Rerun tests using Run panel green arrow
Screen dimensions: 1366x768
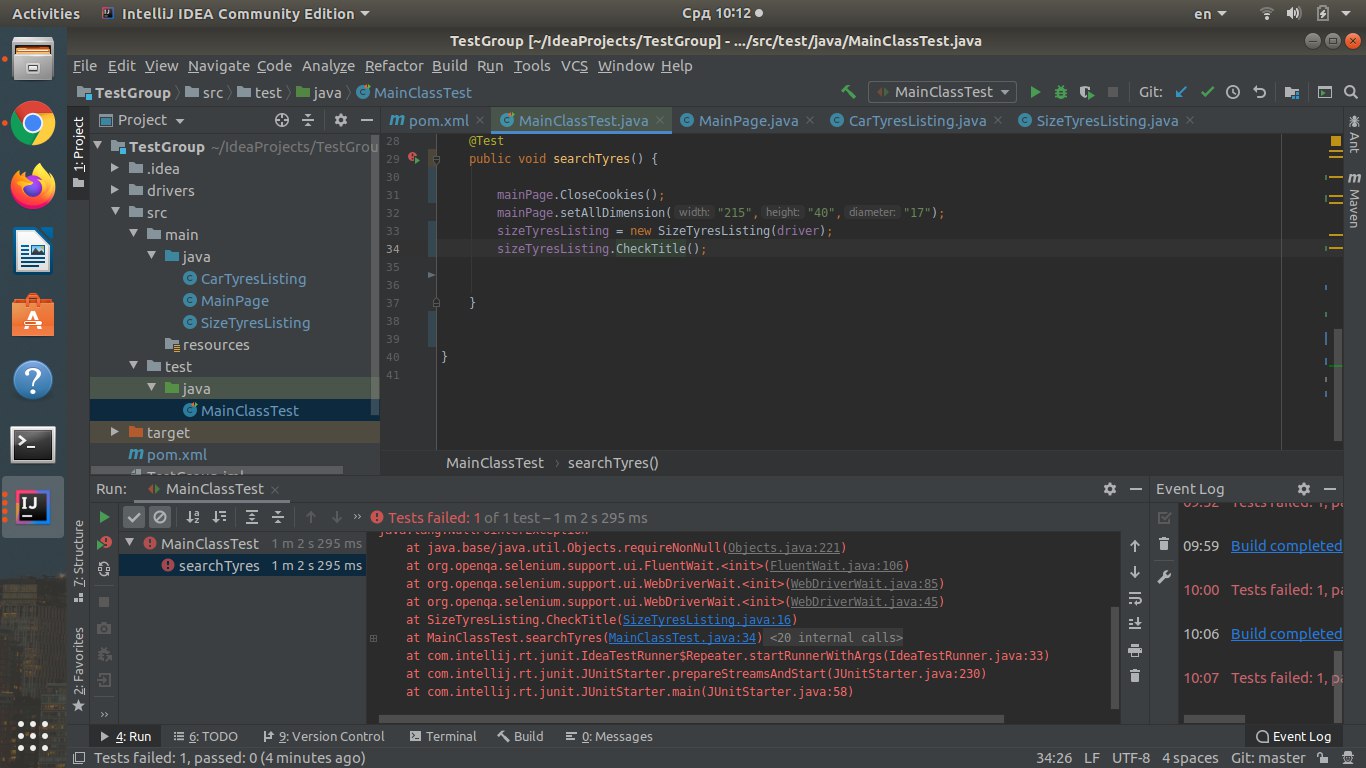pyautogui.click(x=104, y=517)
